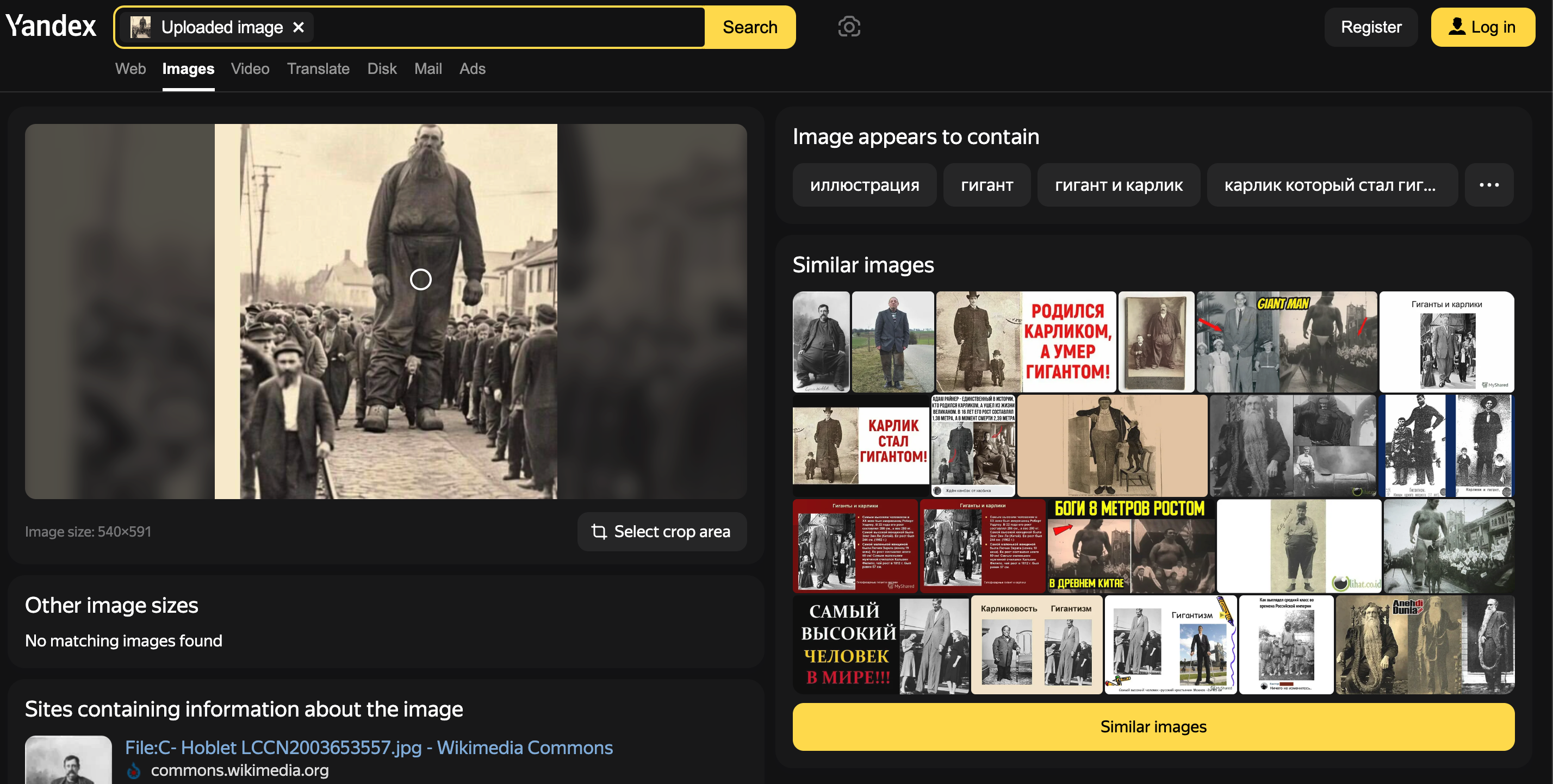
Task: Click the user icon on Log in button
Action: (x=1457, y=27)
